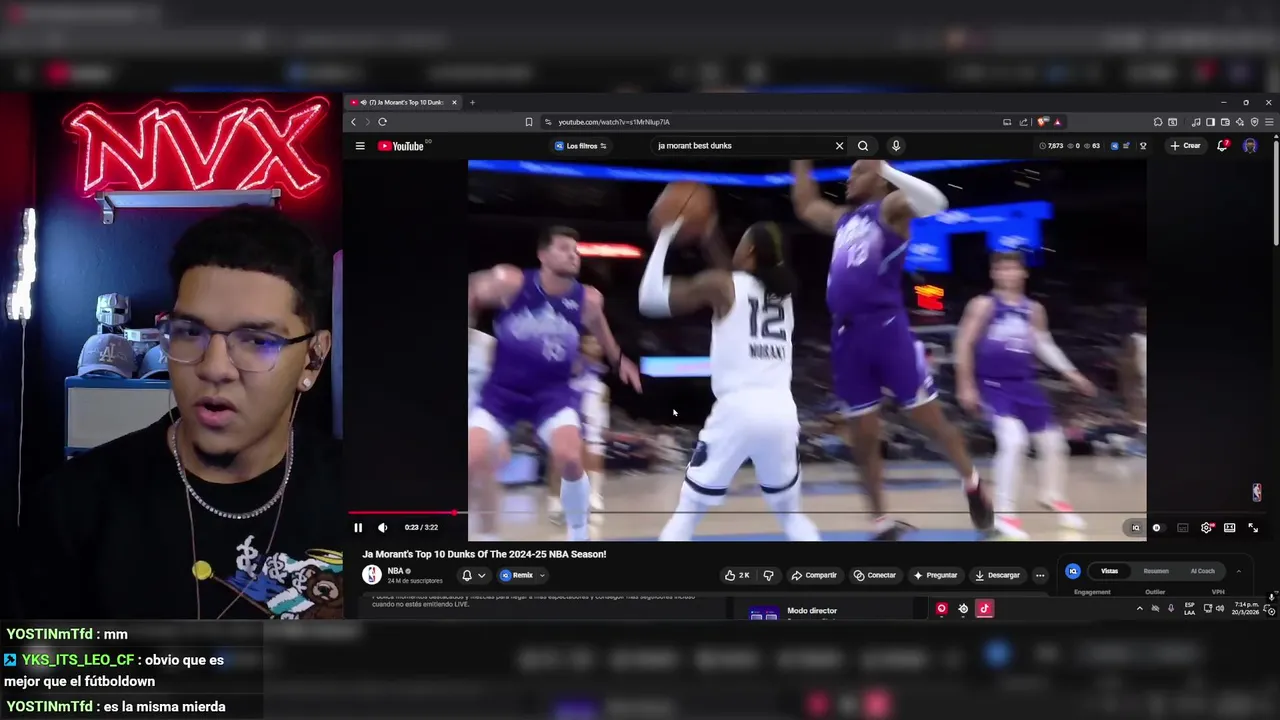Pause the YouTube video
This screenshot has width=1280, height=720.
[x=358, y=527]
